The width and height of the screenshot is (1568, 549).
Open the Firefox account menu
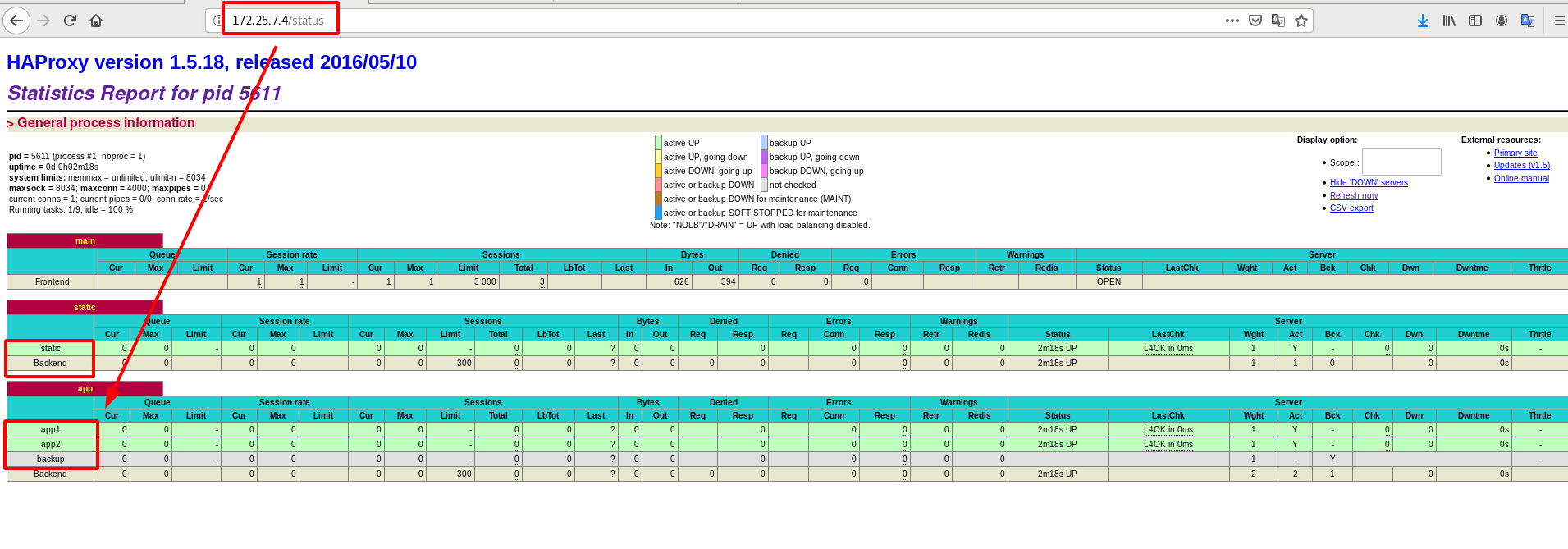(x=1502, y=21)
